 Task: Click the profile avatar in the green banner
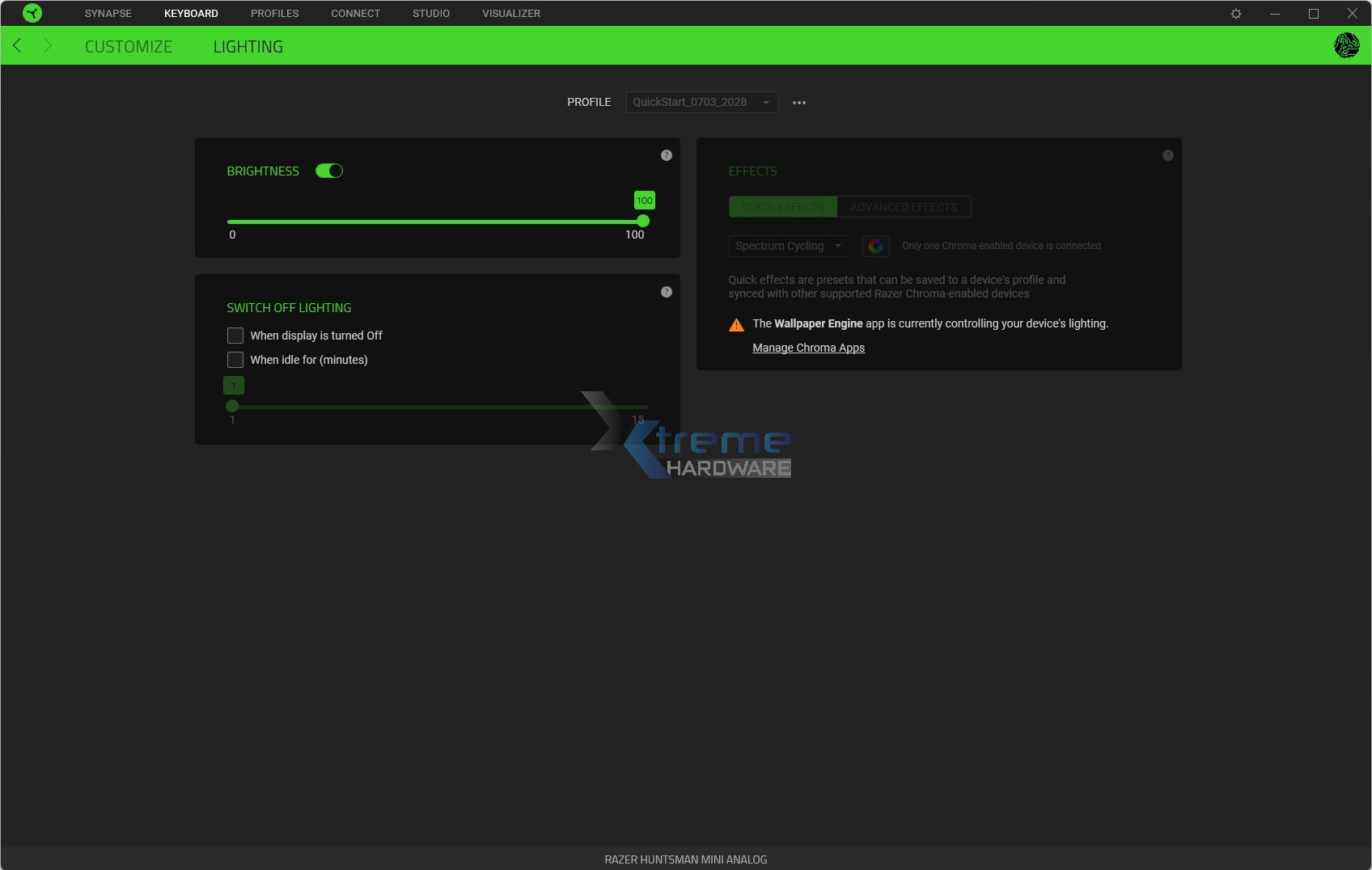click(1347, 45)
